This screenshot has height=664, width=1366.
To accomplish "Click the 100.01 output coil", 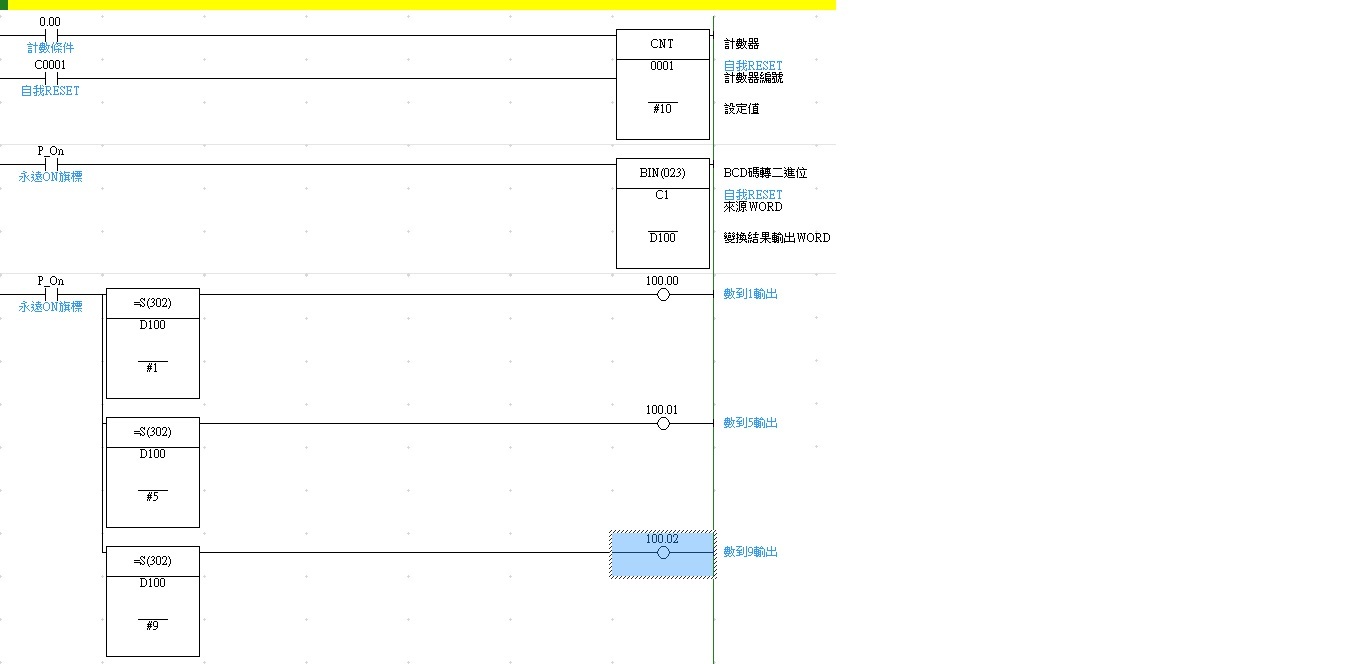I will (662, 424).
